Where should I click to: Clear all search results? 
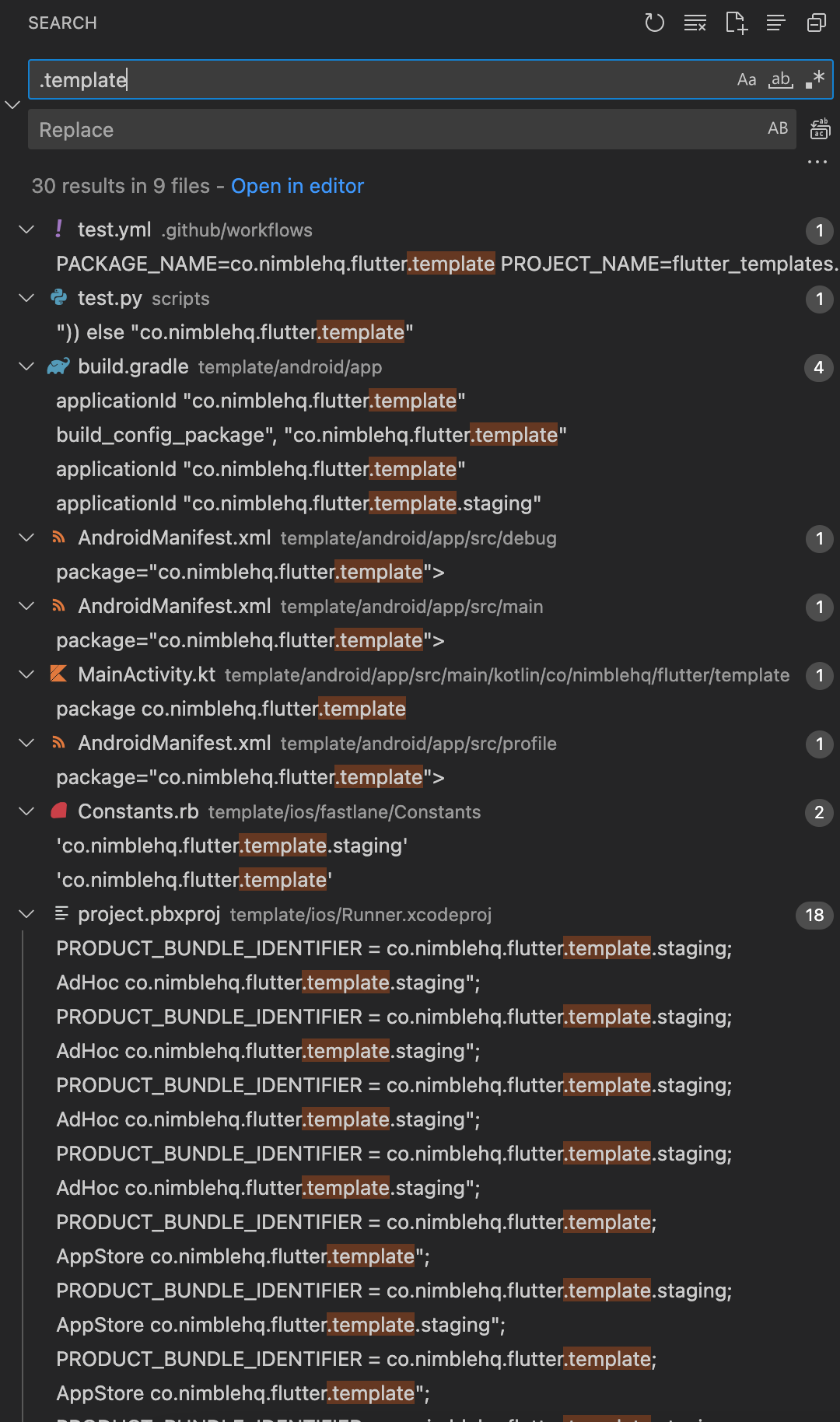(x=695, y=23)
